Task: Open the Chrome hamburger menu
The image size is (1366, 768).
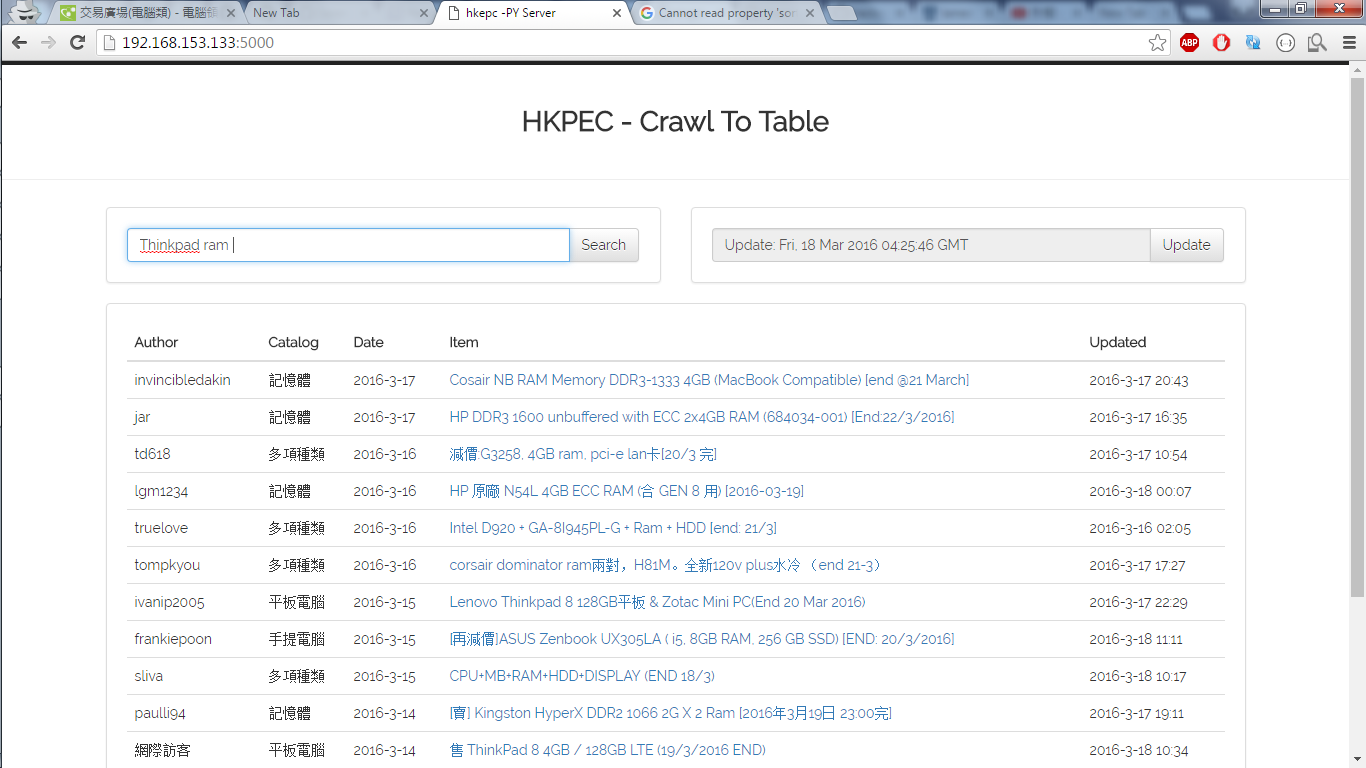Action: coord(1348,42)
